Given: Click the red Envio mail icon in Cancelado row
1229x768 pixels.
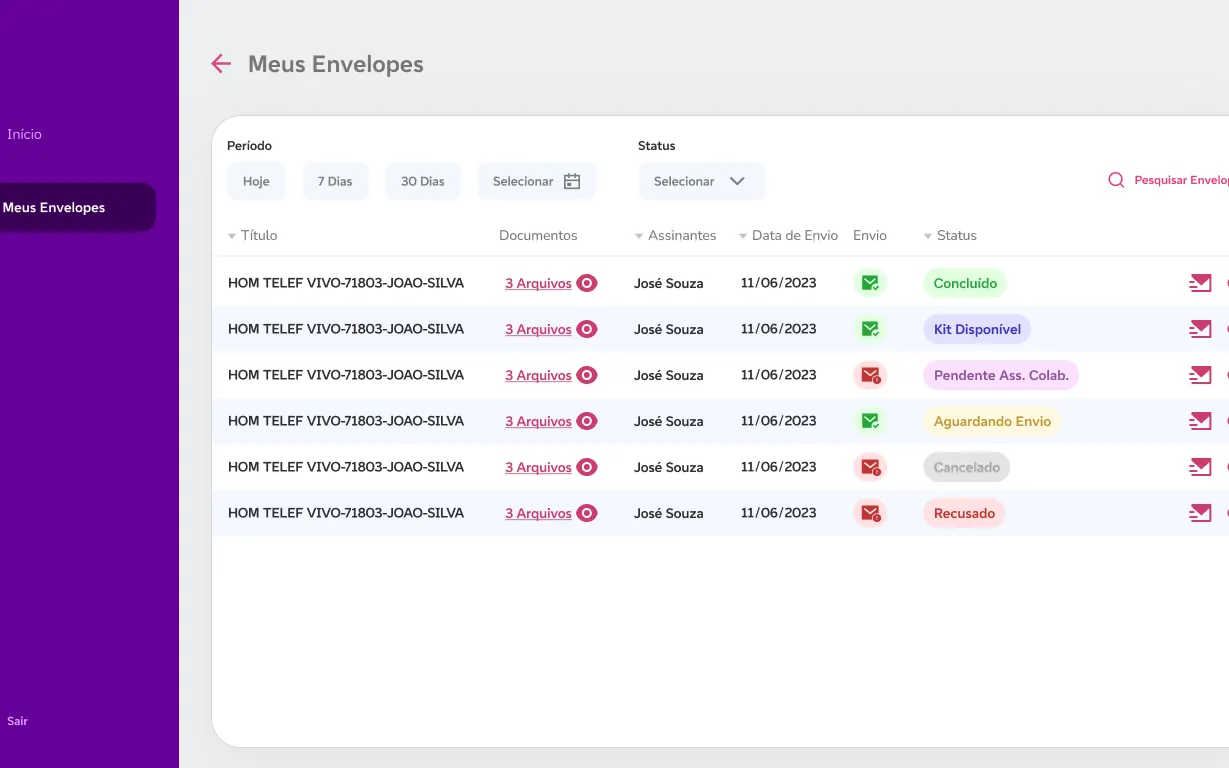Looking at the screenshot, I should (x=870, y=467).
